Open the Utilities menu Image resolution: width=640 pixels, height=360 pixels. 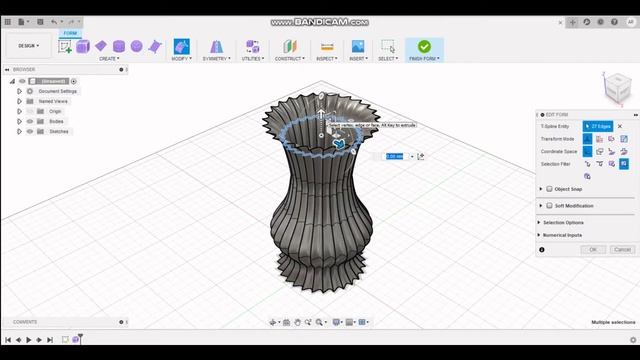click(x=253, y=59)
